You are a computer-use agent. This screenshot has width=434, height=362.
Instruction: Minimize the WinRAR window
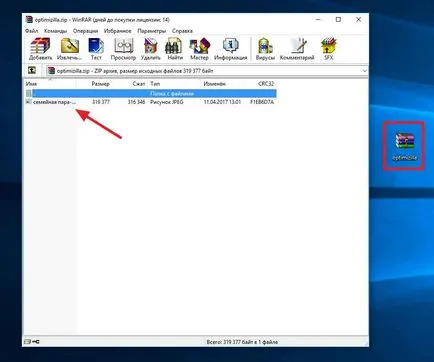coord(319,20)
